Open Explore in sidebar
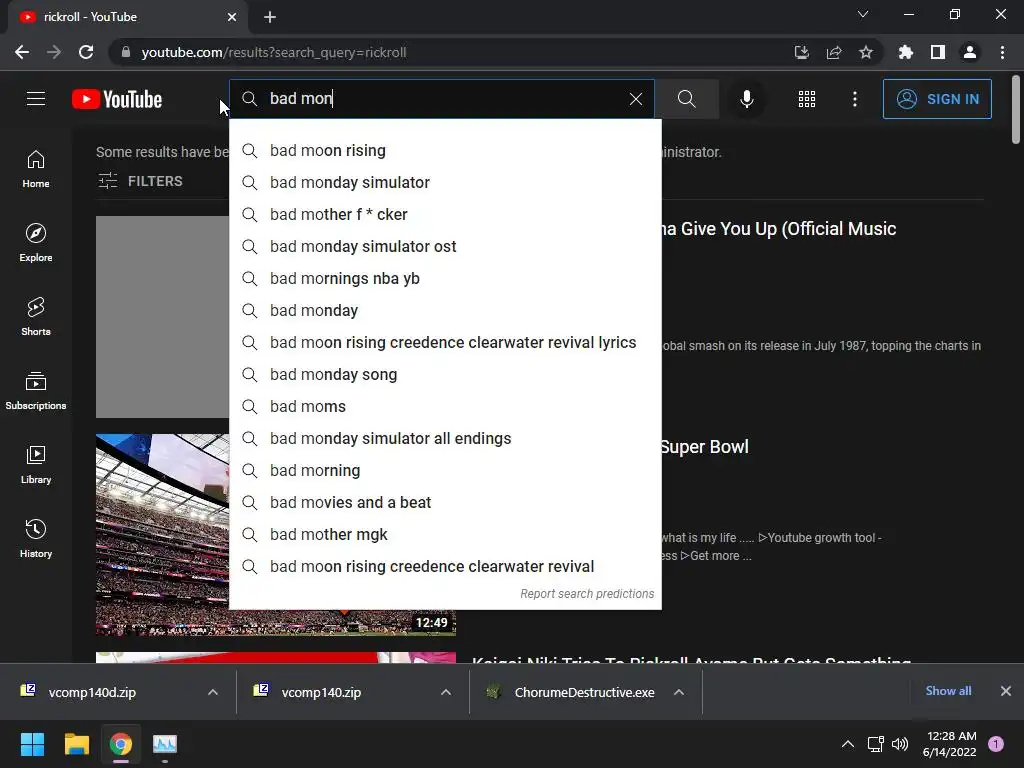This screenshot has height=768, width=1024. click(36, 243)
